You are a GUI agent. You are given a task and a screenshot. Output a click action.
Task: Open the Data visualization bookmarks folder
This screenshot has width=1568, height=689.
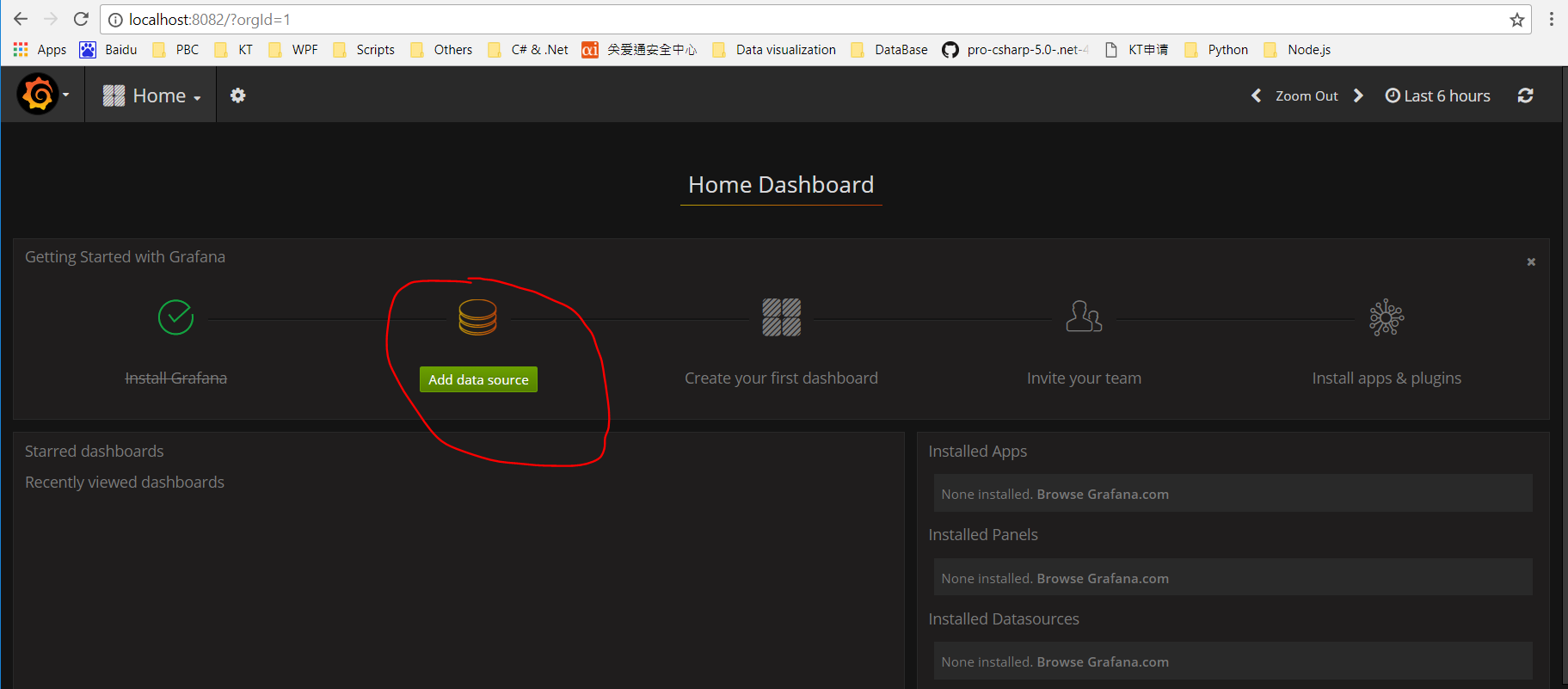click(774, 49)
